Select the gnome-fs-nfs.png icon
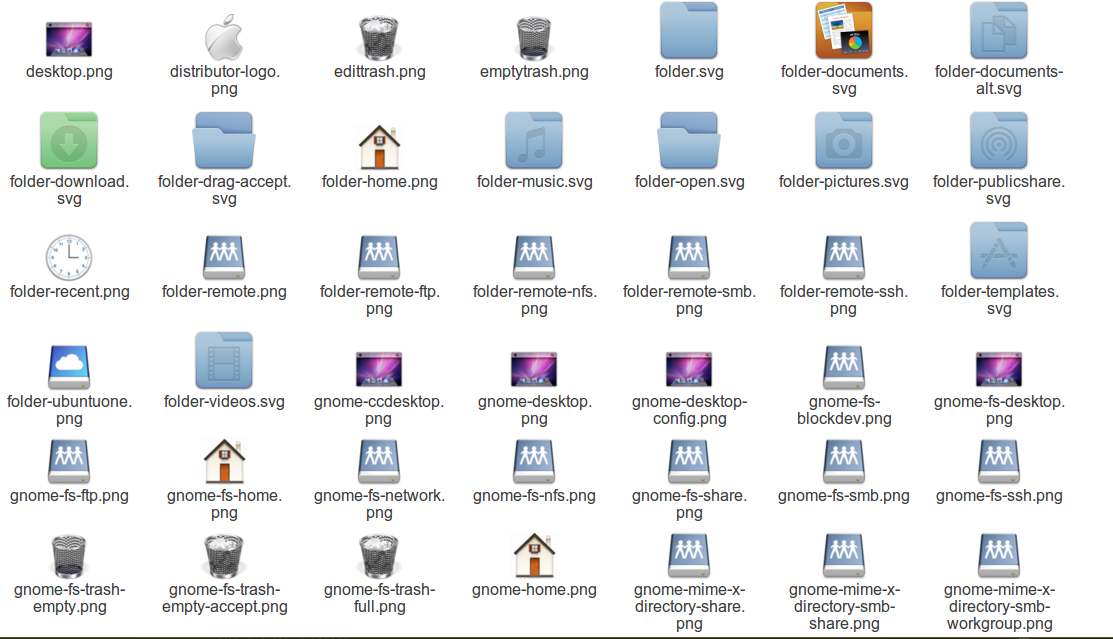 tap(534, 462)
